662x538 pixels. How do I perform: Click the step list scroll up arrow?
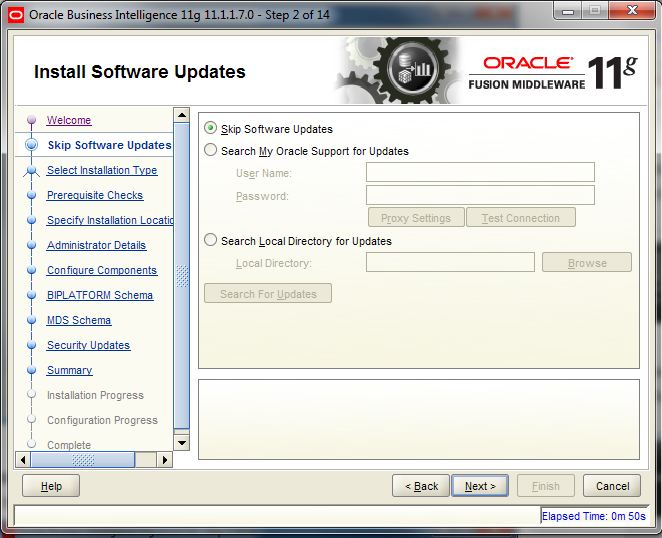pos(182,115)
